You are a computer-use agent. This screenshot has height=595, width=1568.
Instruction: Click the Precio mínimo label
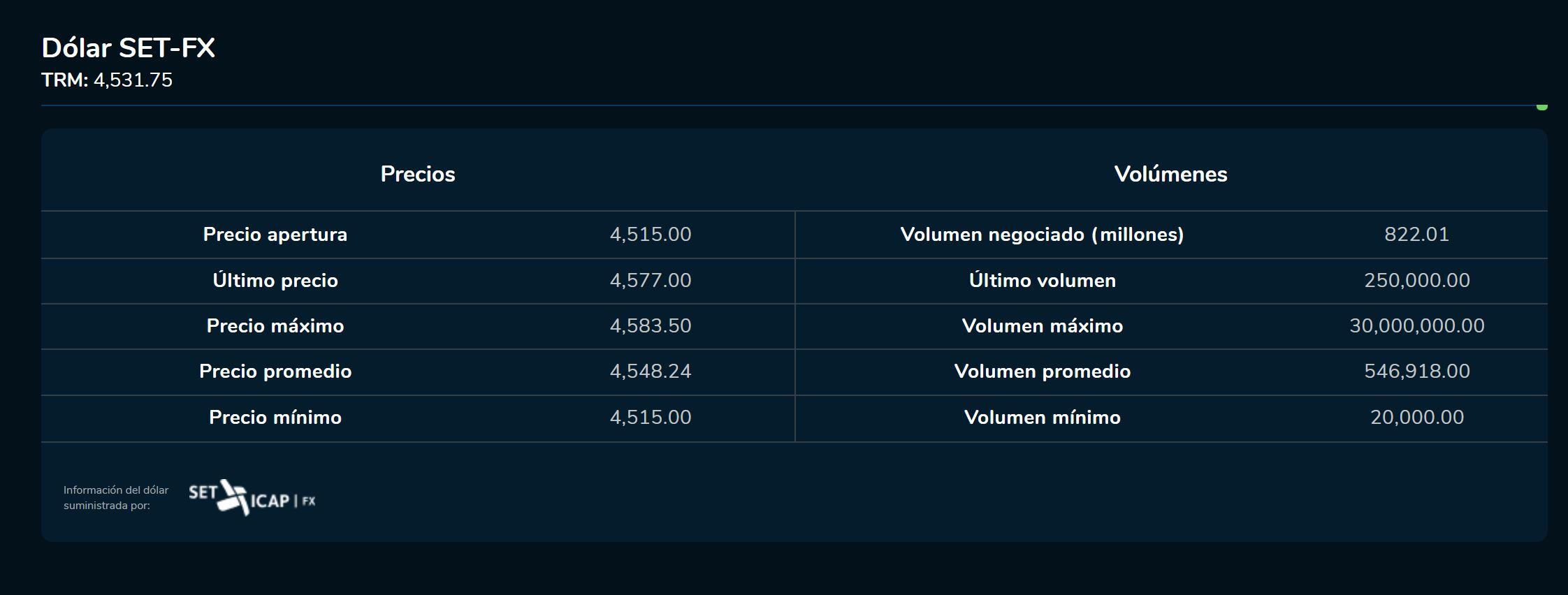click(275, 418)
